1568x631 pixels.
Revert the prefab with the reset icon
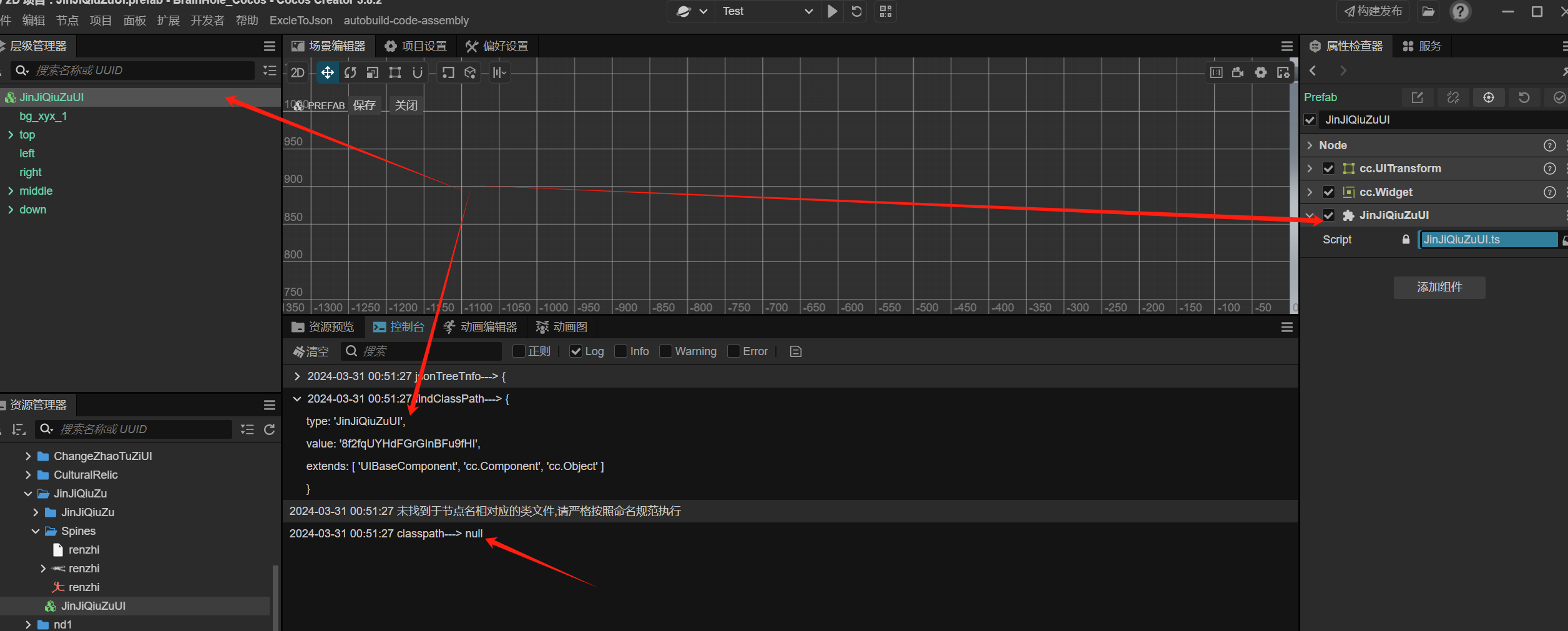click(x=1524, y=97)
